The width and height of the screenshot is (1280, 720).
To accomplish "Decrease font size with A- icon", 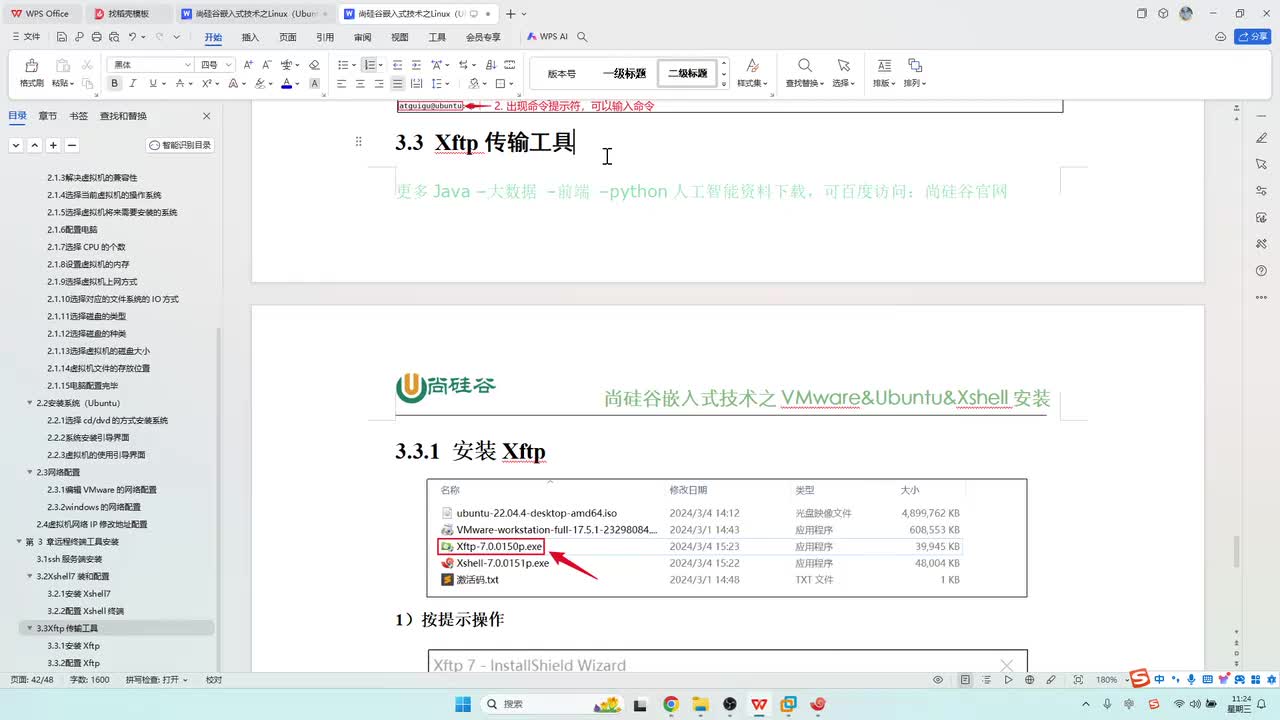I will [268, 64].
